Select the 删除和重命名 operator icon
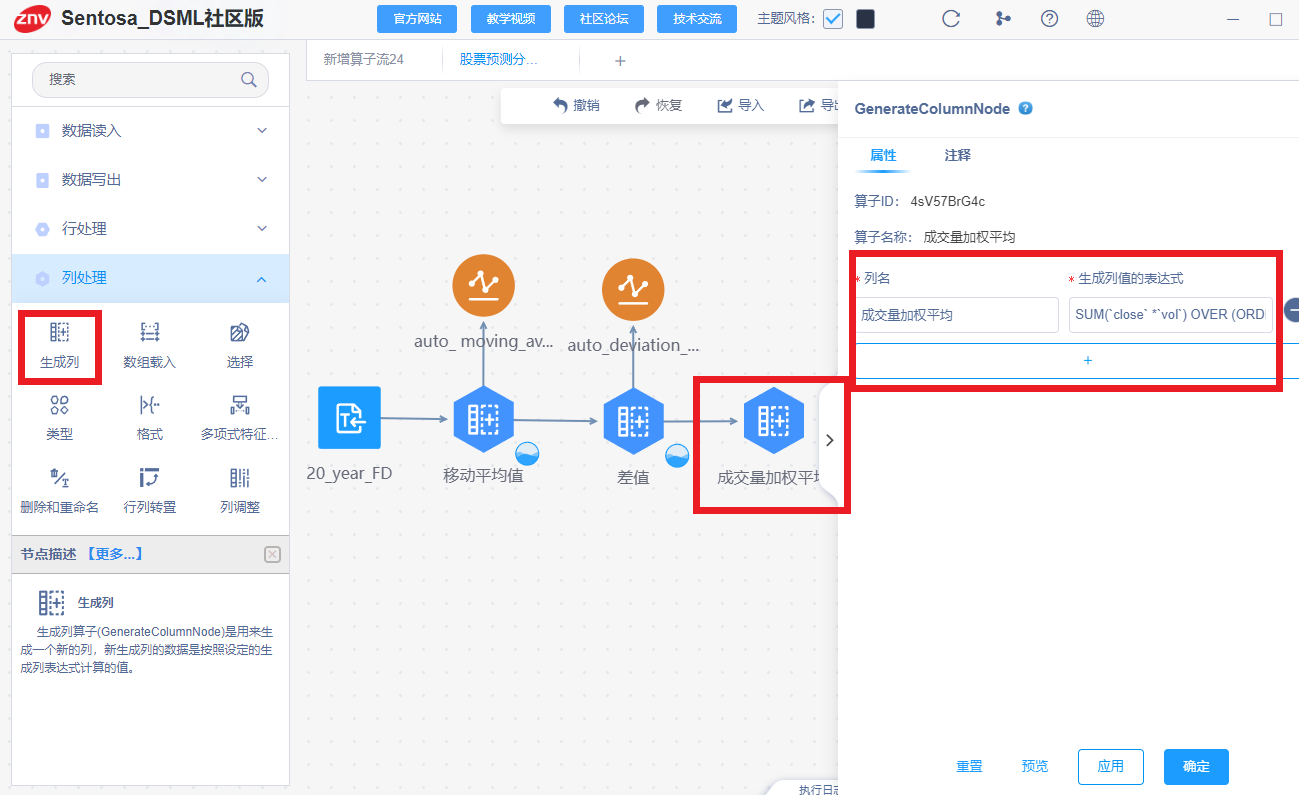 59,477
